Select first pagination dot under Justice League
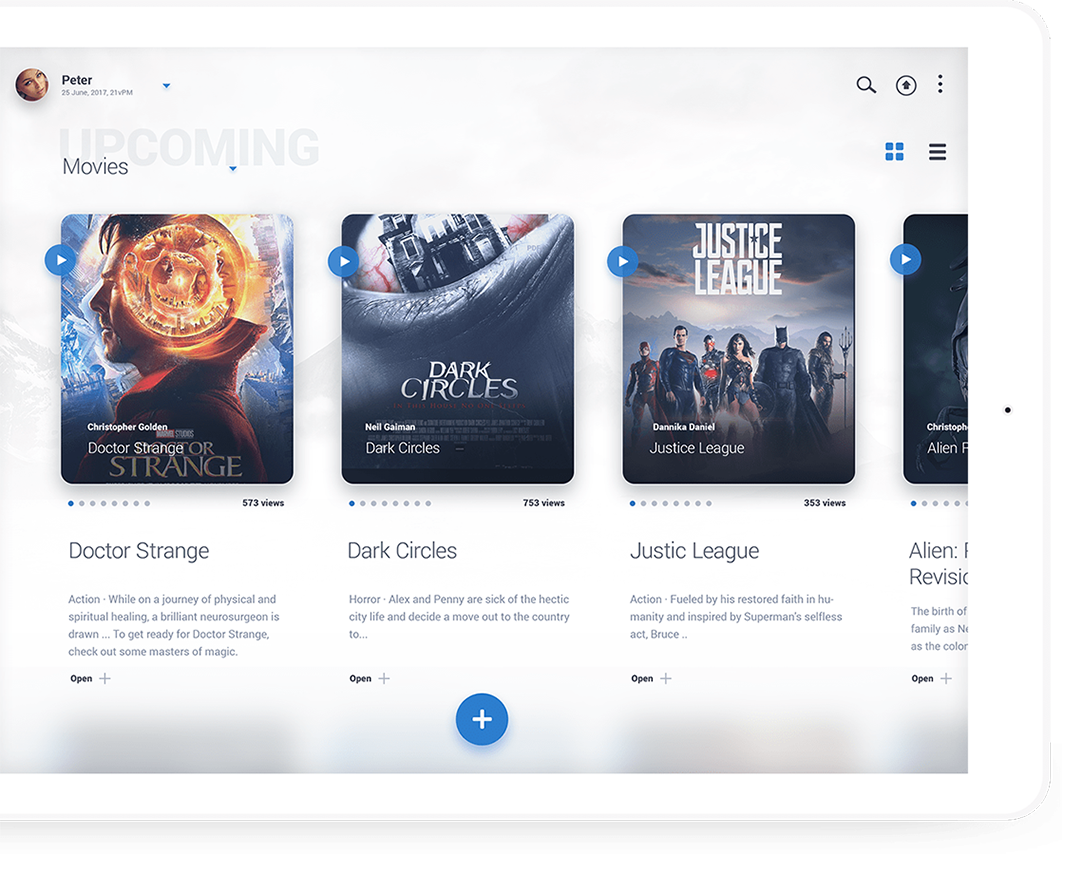The image size is (1082, 874). coord(633,504)
